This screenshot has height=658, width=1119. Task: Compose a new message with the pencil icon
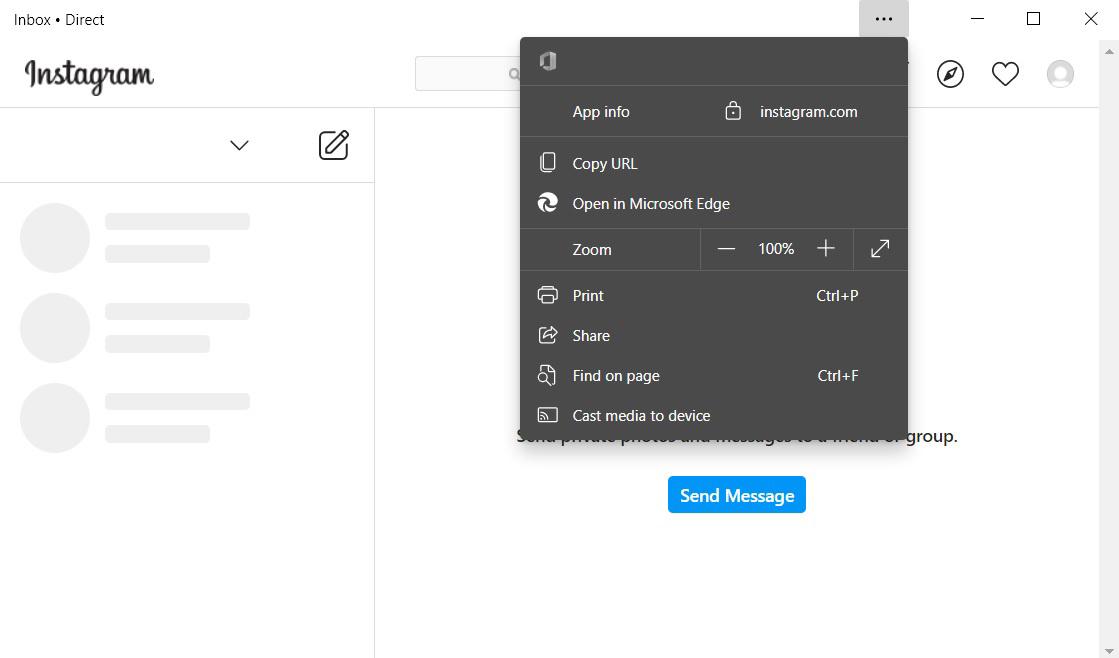click(x=333, y=145)
